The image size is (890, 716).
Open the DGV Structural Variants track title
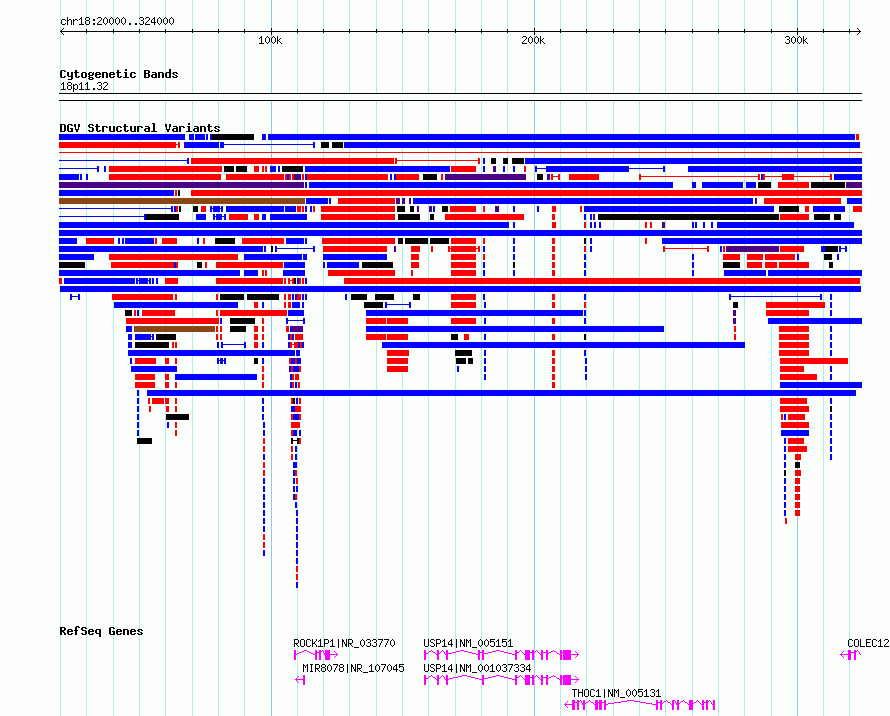[x=140, y=128]
